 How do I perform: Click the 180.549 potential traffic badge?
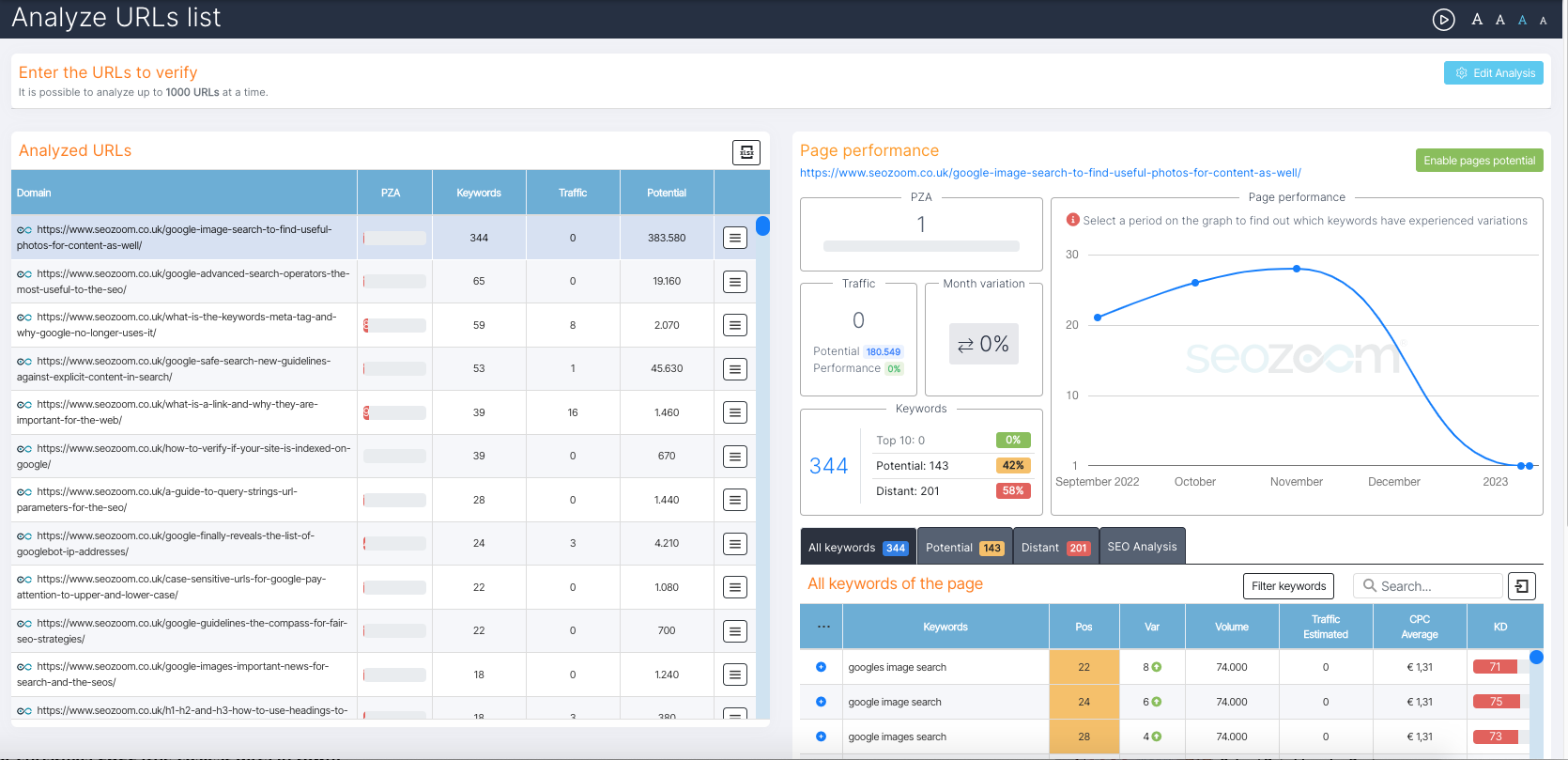coord(884,351)
